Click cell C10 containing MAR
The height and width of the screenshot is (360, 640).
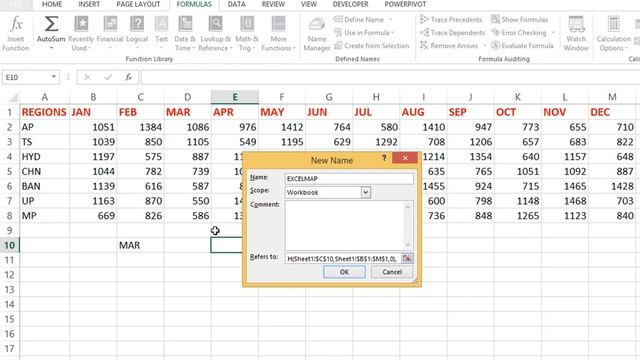[x=140, y=245]
